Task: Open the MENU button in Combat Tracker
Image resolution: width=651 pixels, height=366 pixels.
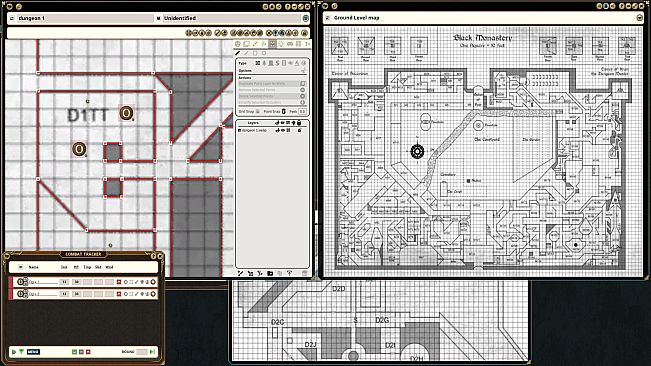Action: [x=33, y=352]
